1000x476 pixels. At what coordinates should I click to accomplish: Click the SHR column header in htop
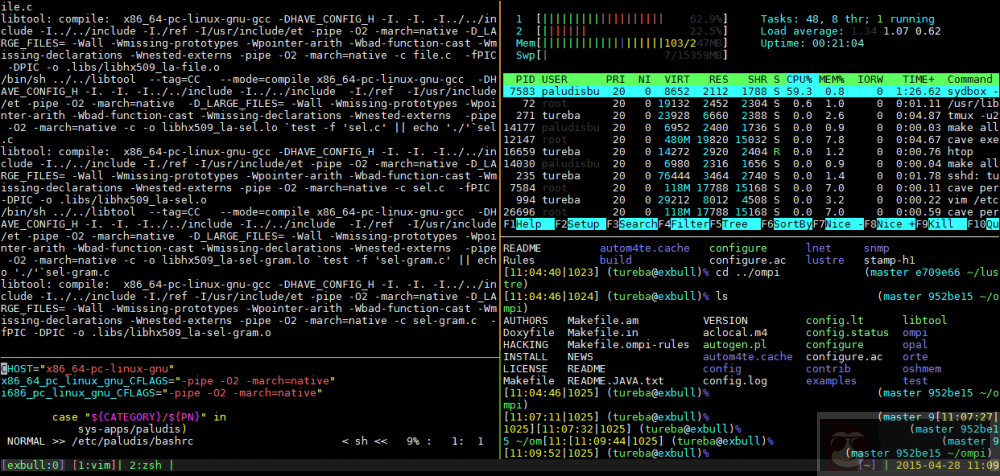pos(757,80)
